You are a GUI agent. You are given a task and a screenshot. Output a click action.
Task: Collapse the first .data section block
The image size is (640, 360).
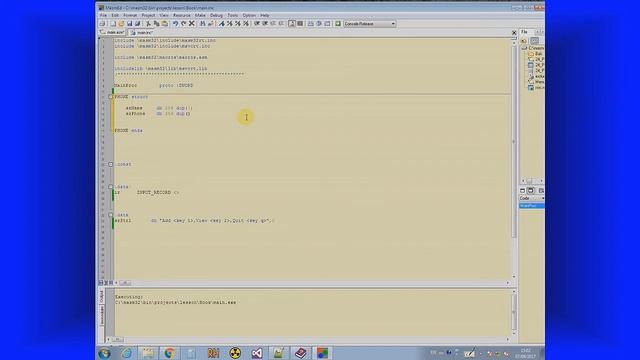(111, 187)
